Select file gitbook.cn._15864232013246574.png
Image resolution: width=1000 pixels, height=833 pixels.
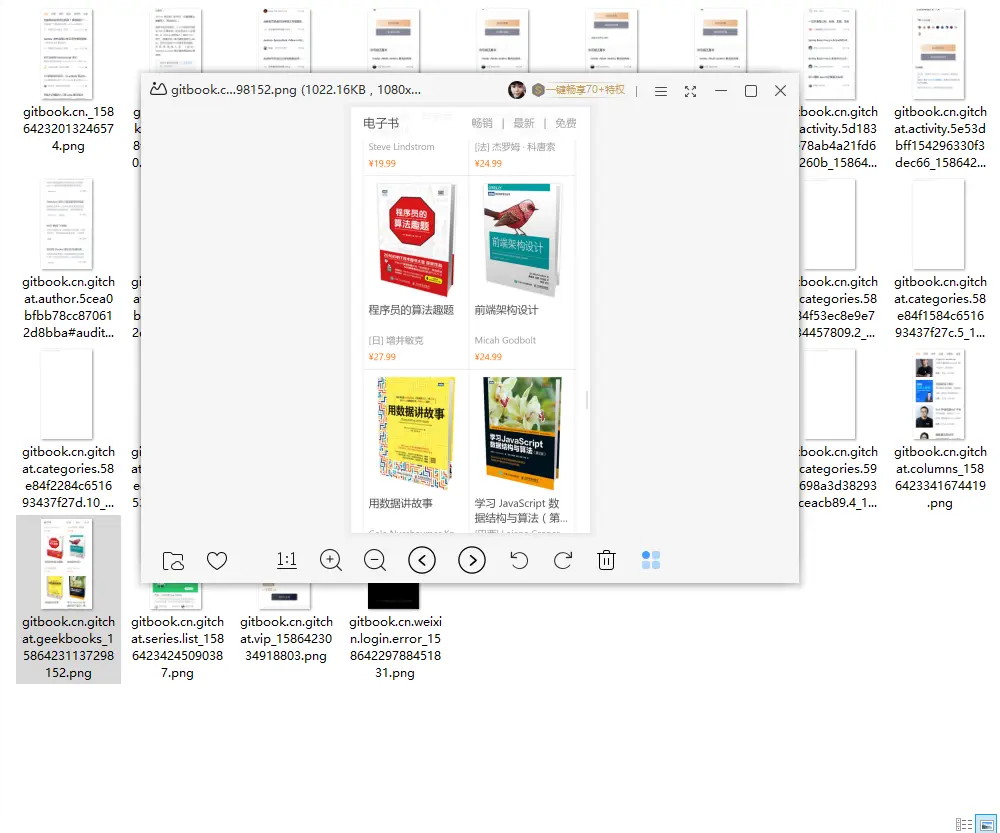pyautogui.click(x=68, y=129)
